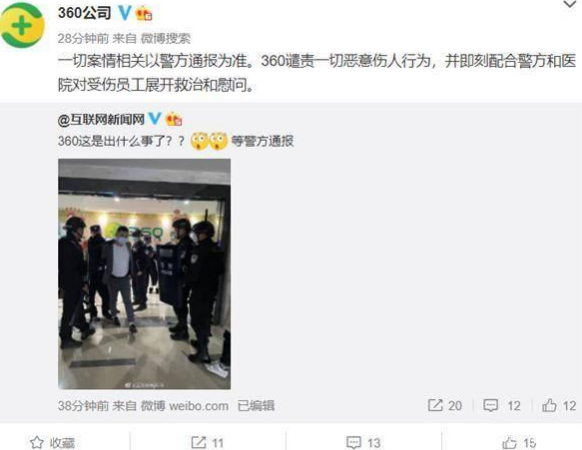Viewport: 582px width, 450px height.
Task: Repost the original post with 20 shares
Action: click(445, 405)
